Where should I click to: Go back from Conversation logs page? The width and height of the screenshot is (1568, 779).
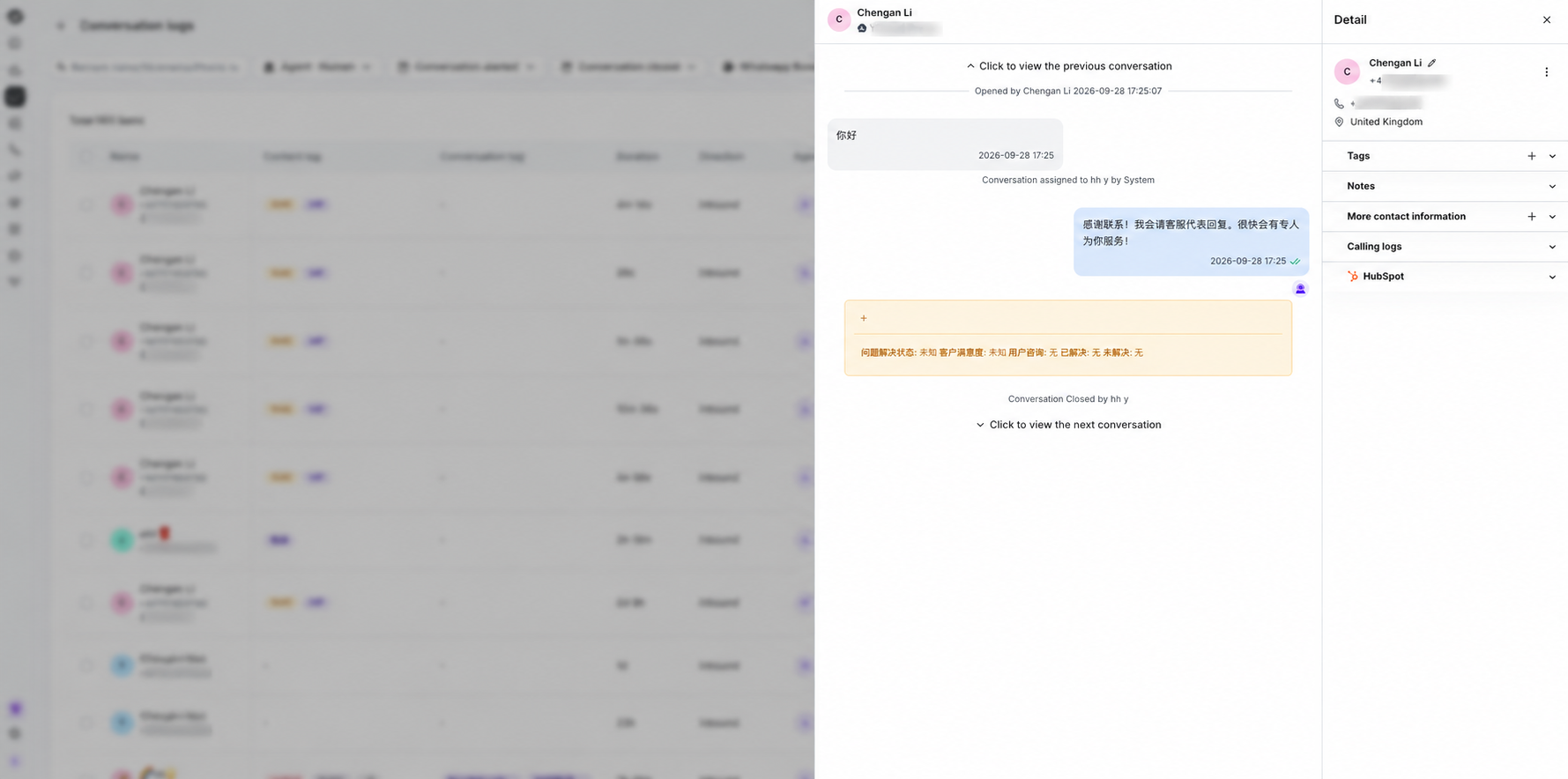point(61,26)
